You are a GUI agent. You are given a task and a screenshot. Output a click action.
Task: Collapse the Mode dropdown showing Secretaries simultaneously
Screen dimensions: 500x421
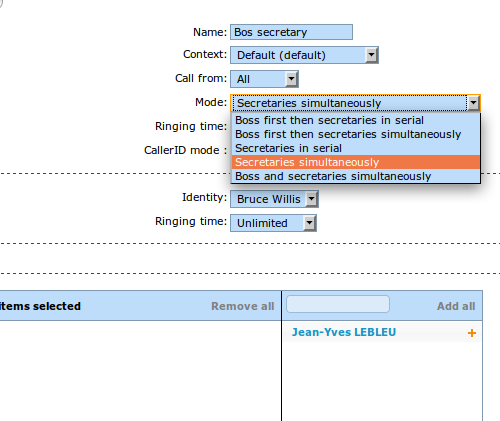point(356,103)
